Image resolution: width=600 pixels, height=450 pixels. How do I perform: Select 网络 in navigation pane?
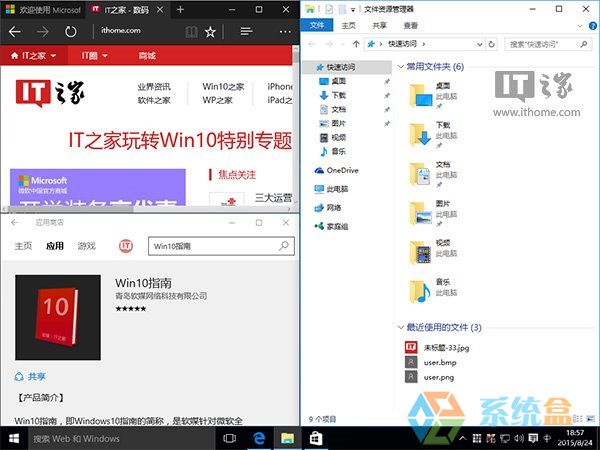tap(328, 208)
